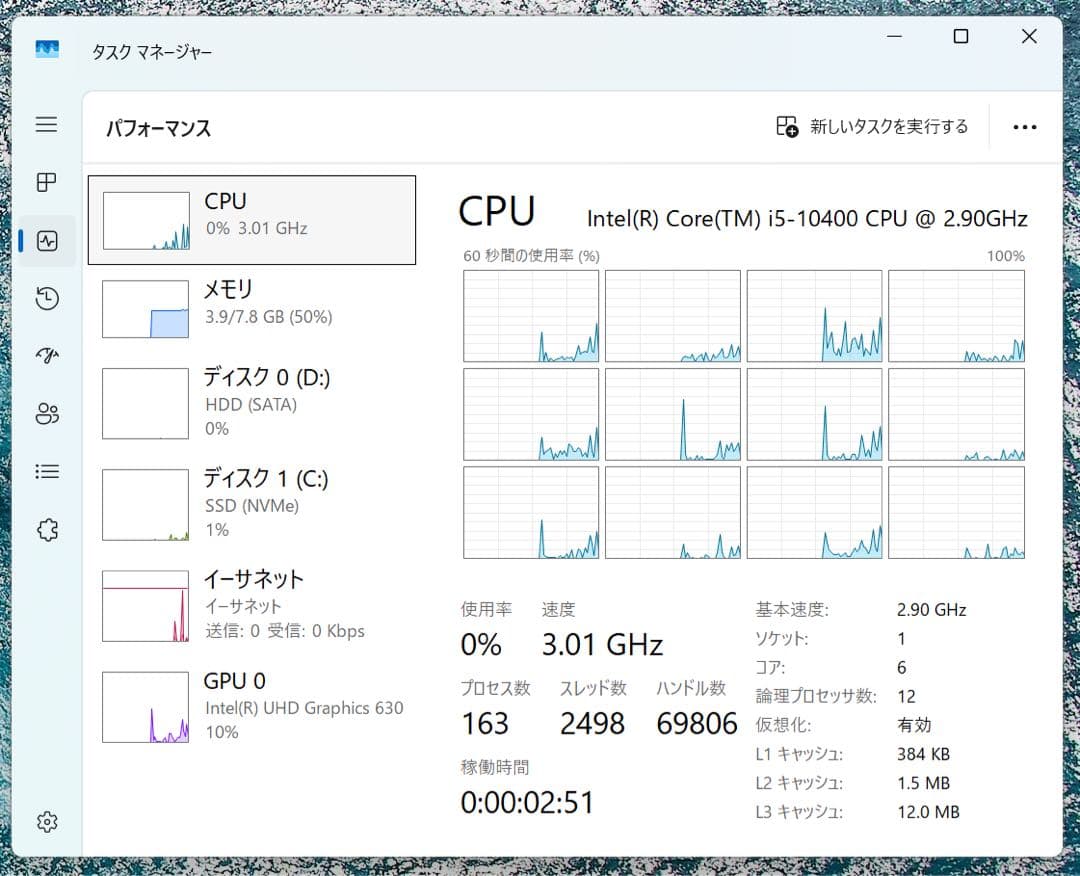Open the Services view icon

[46, 529]
